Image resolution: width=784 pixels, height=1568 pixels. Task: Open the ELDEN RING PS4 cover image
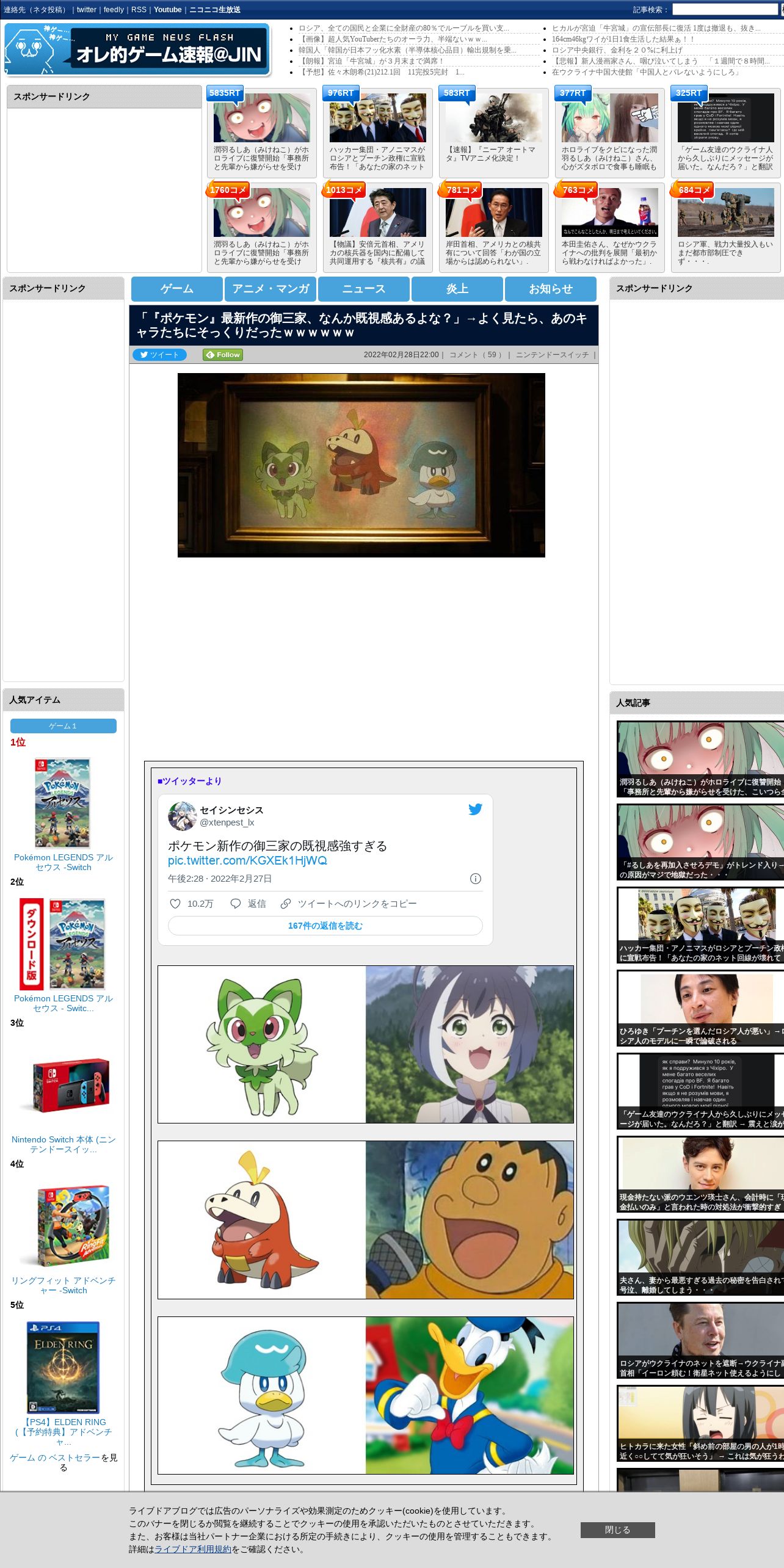63,1368
